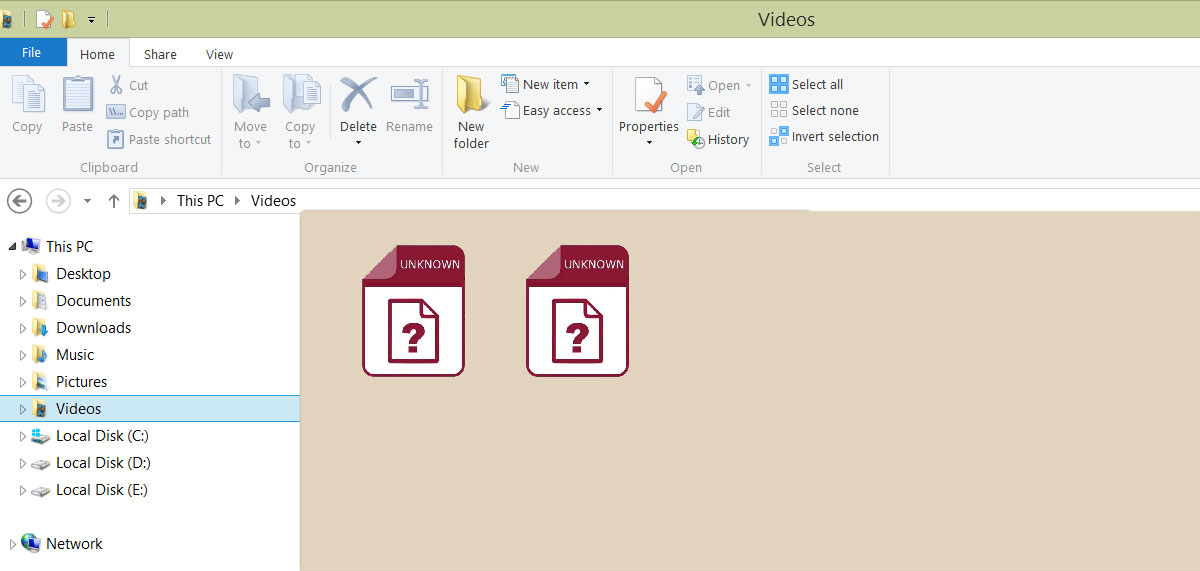Image resolution: width=1200 pixels, height=571 pixels.
Task: Switch to the View ribbon tab
Action: (219, 54)
